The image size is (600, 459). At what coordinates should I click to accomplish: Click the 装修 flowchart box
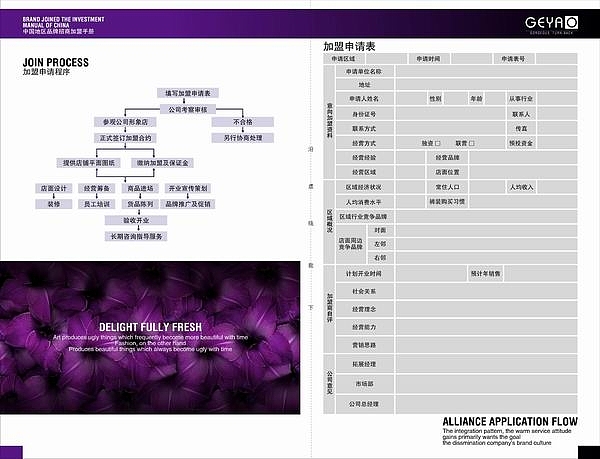pos(54,204)
